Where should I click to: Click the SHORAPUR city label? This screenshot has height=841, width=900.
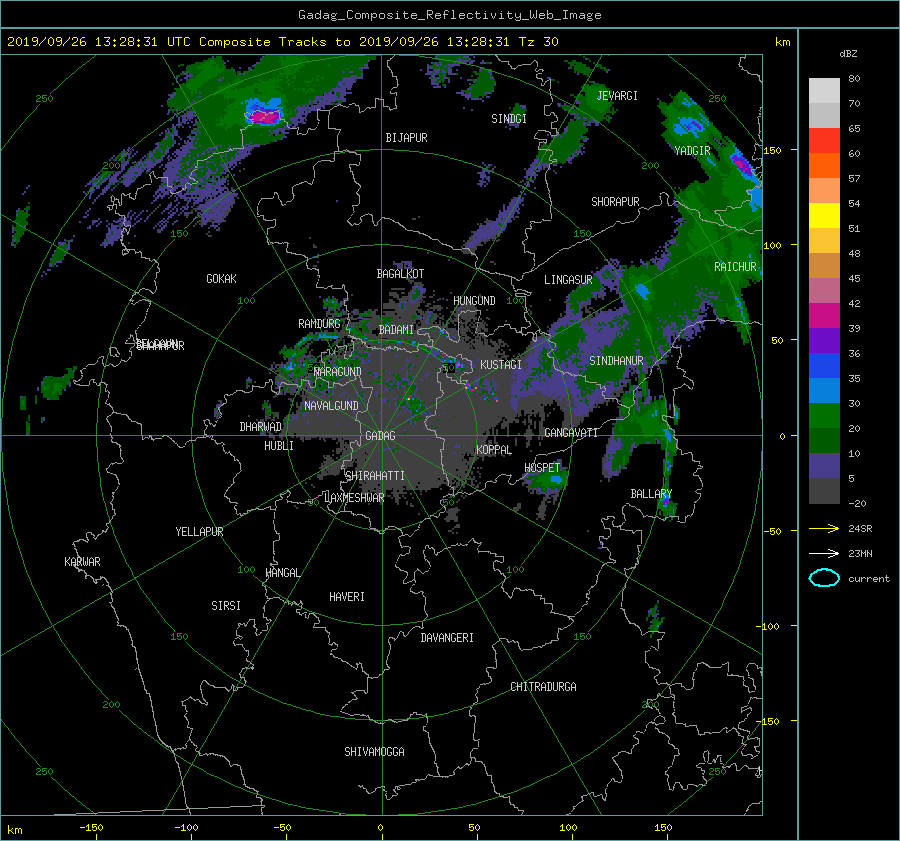click(x=615, y=202)
